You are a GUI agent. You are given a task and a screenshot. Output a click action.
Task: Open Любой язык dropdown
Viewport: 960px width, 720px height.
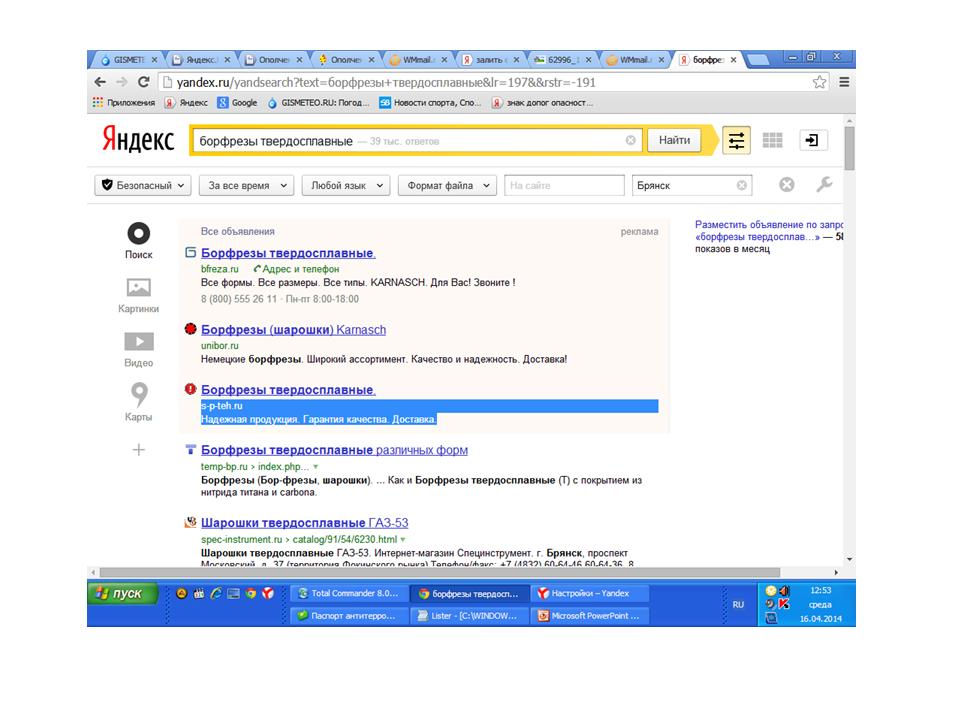coord(346,185)
